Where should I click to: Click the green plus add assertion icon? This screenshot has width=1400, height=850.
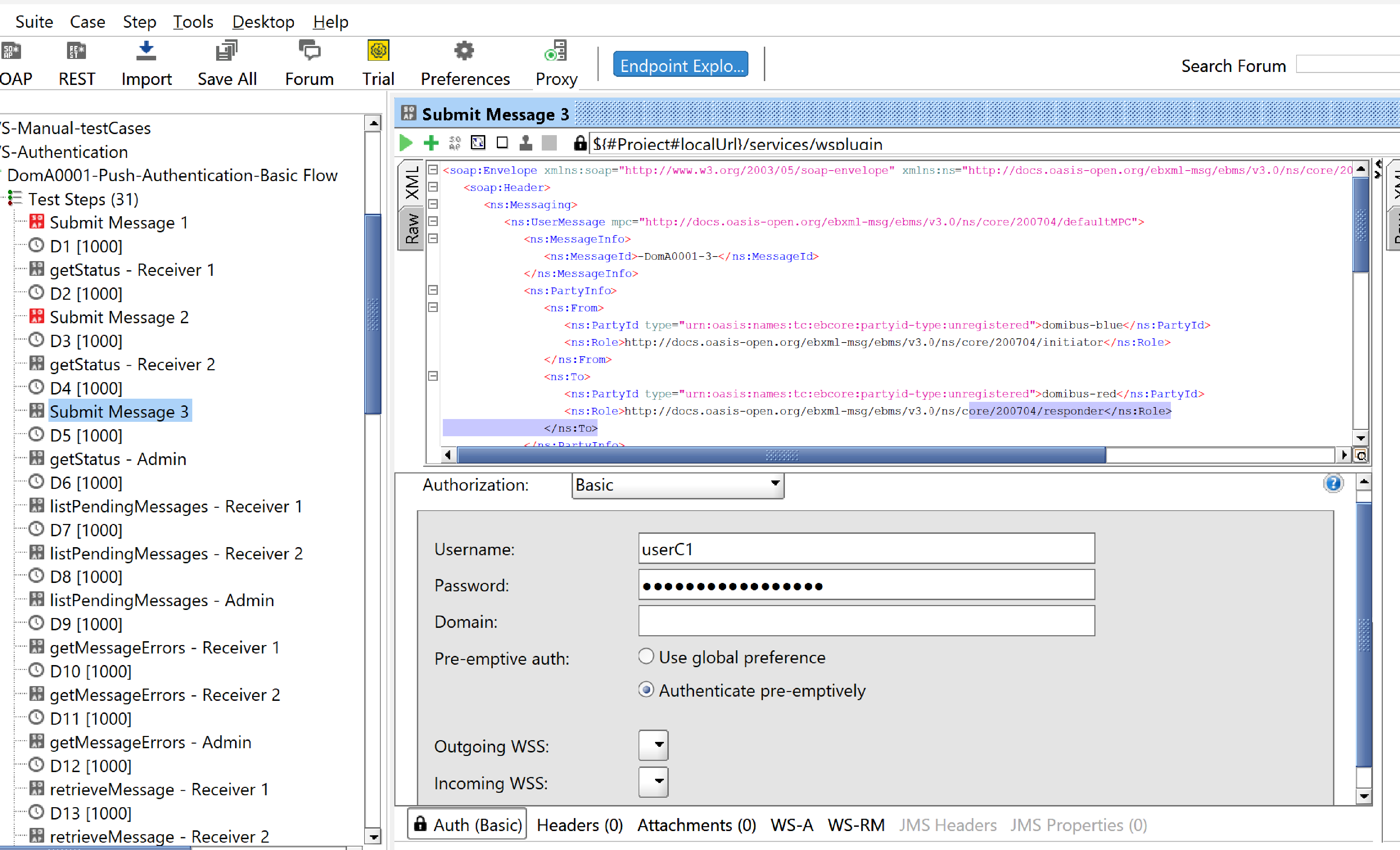431,142
